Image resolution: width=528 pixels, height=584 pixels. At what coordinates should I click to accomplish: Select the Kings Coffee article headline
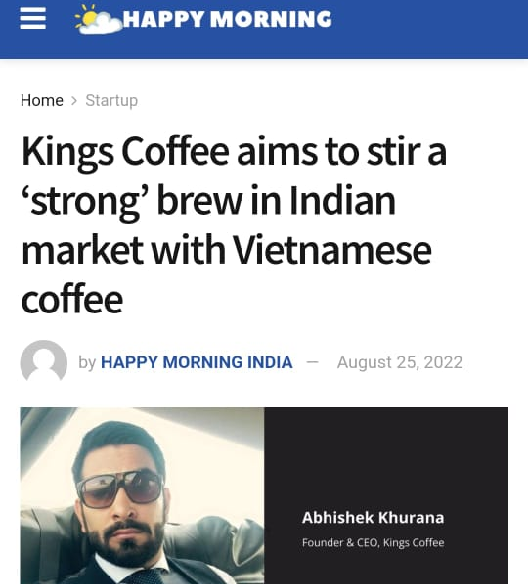(x=234, y=225)
